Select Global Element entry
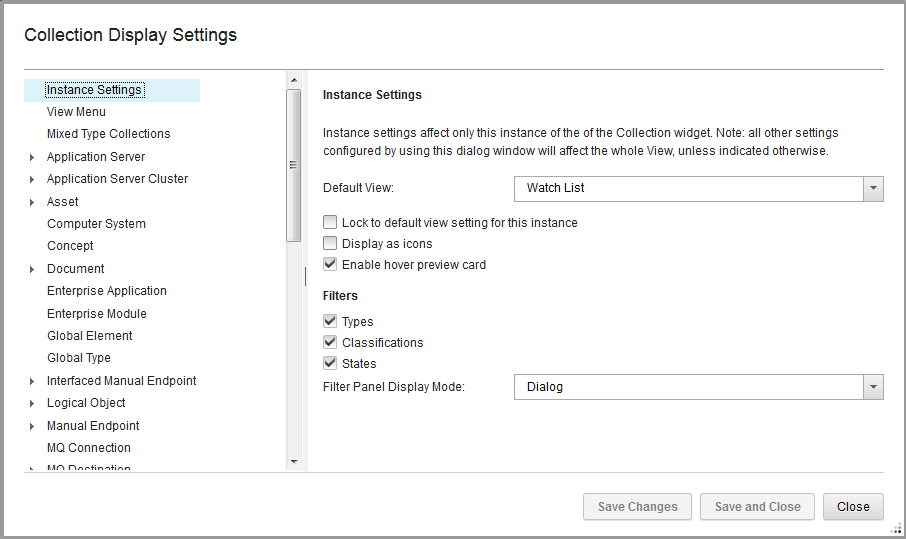Viewport: 906px width, 539px height. tap(90, 336)
